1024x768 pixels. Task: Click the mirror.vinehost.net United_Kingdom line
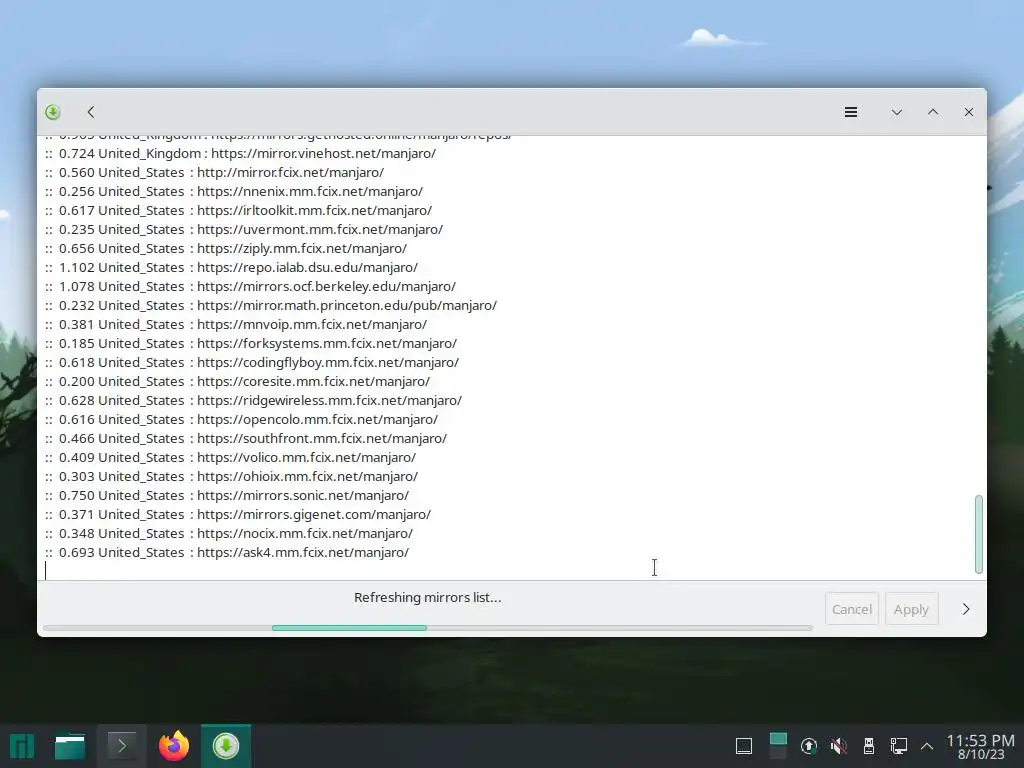[240, 153]
